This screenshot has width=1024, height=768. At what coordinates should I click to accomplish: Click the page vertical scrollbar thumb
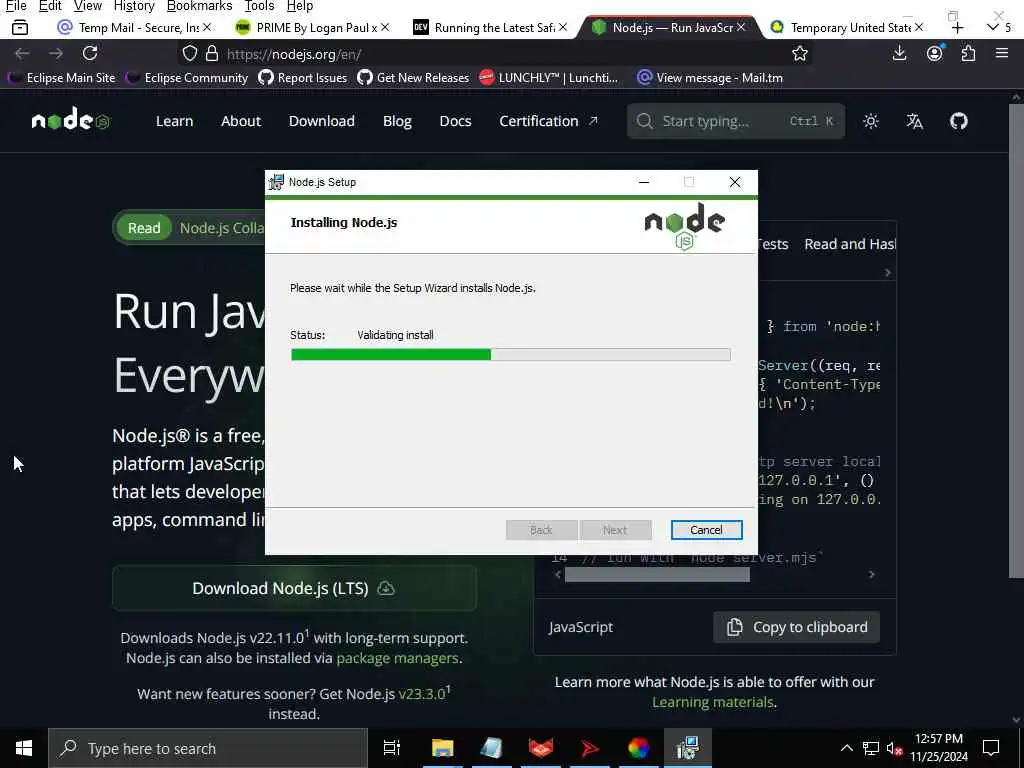1016,340
